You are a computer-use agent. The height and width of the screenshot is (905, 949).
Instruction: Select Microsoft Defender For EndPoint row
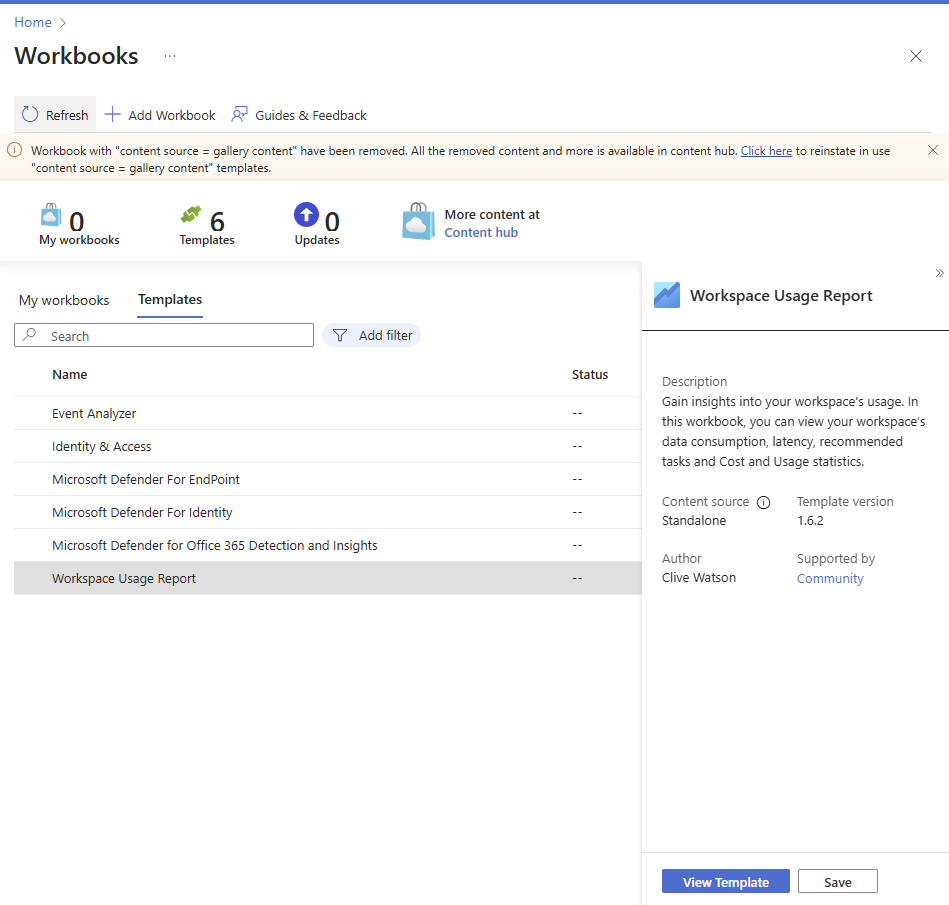327,479
